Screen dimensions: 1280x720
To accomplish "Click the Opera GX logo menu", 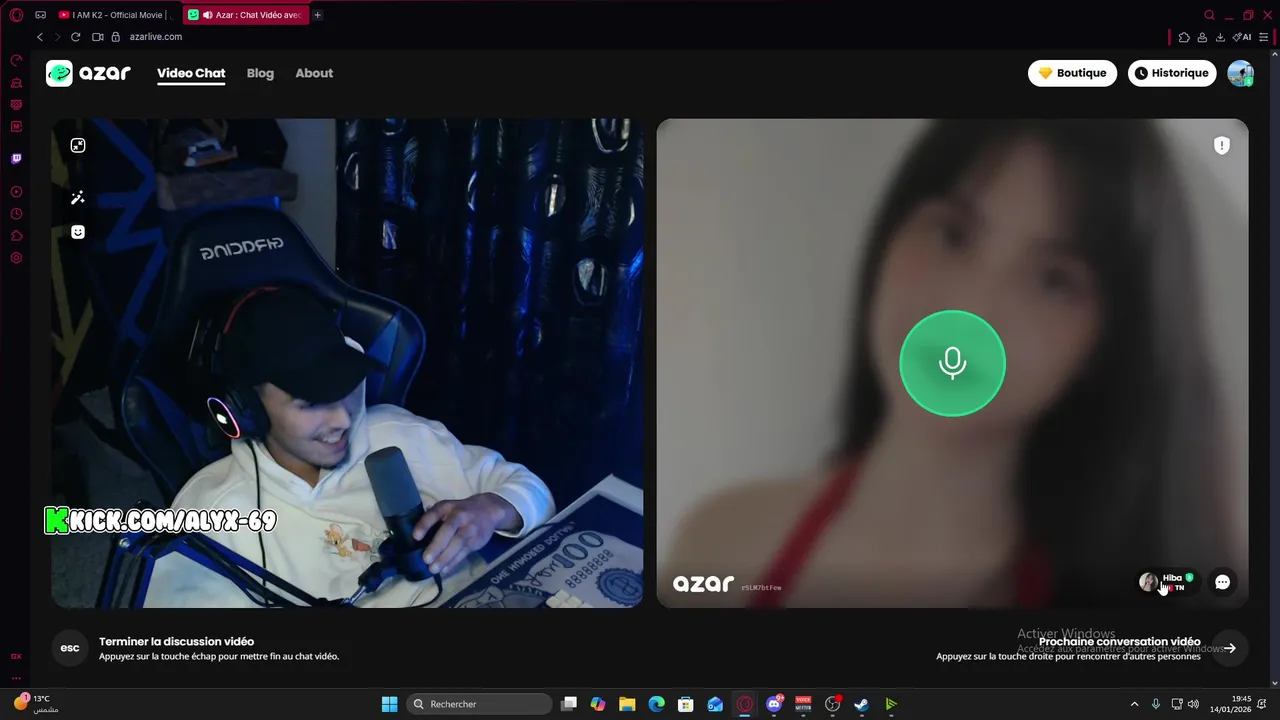I will (x=16, y=15).
